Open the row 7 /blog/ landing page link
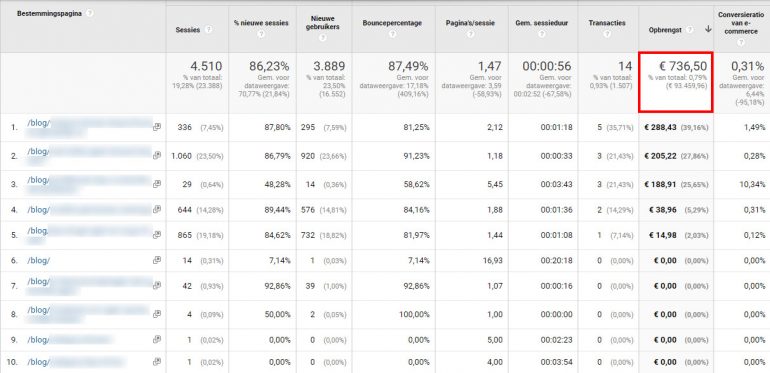The width and height of the screenshot is (770, 373). click(38, 281)
